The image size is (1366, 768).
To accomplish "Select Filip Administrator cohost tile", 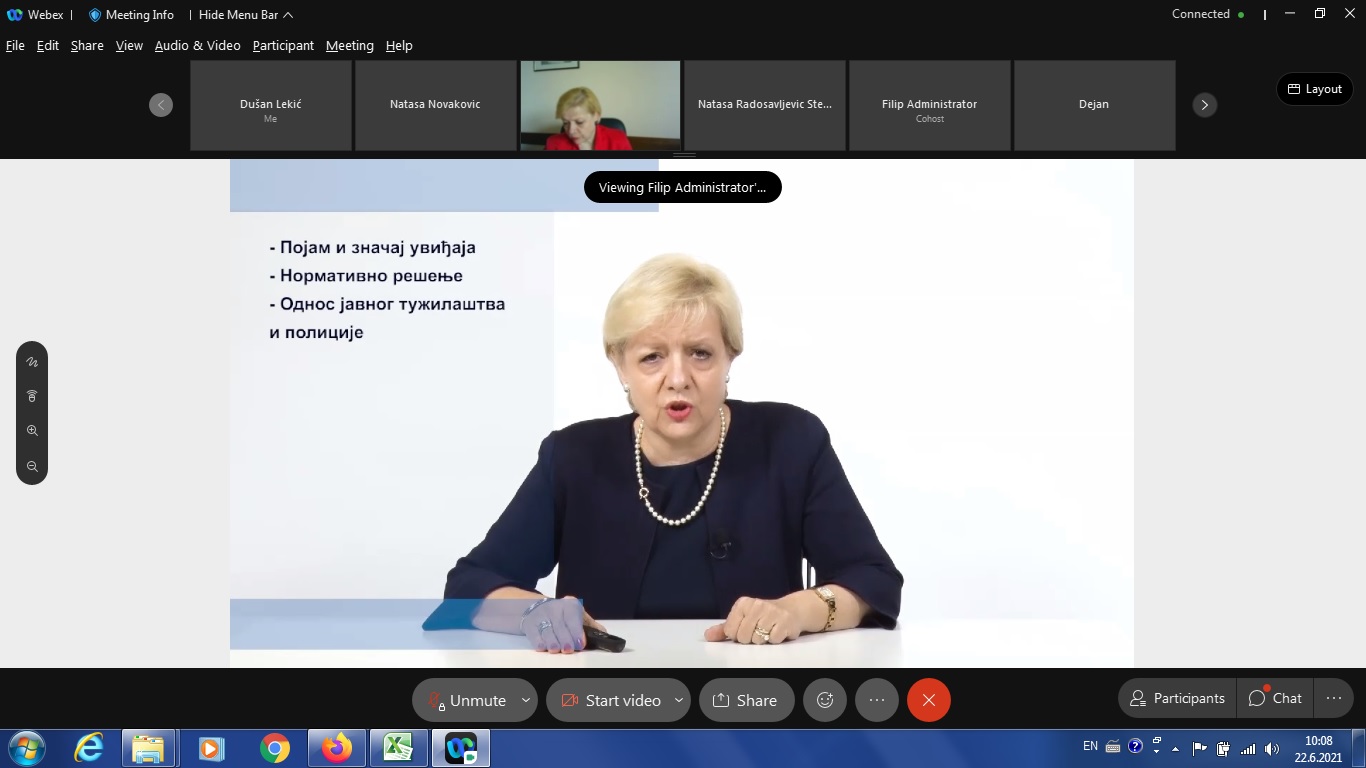I will coord(930,105).
